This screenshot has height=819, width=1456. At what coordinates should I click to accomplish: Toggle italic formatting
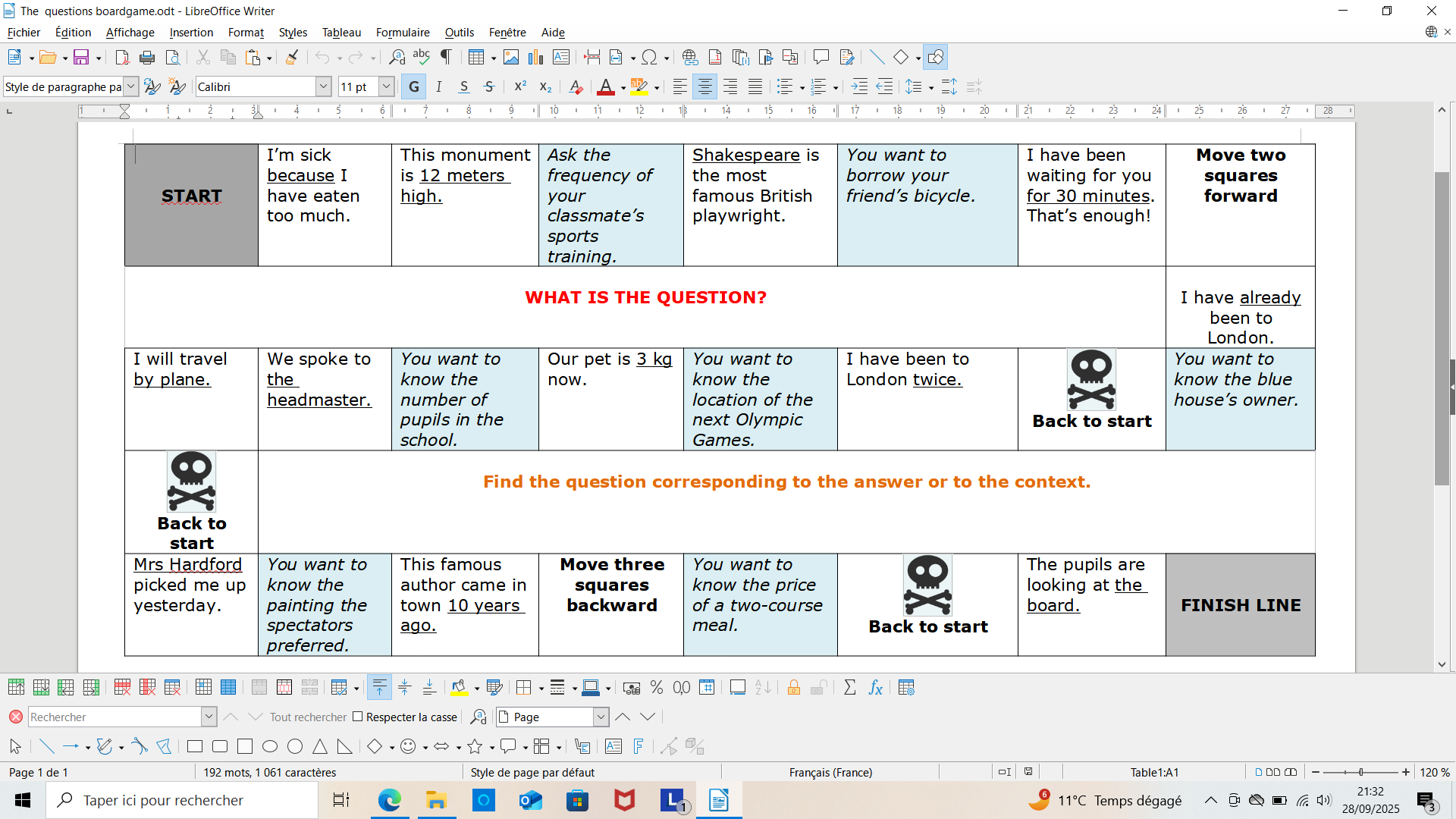click(439, 86)
